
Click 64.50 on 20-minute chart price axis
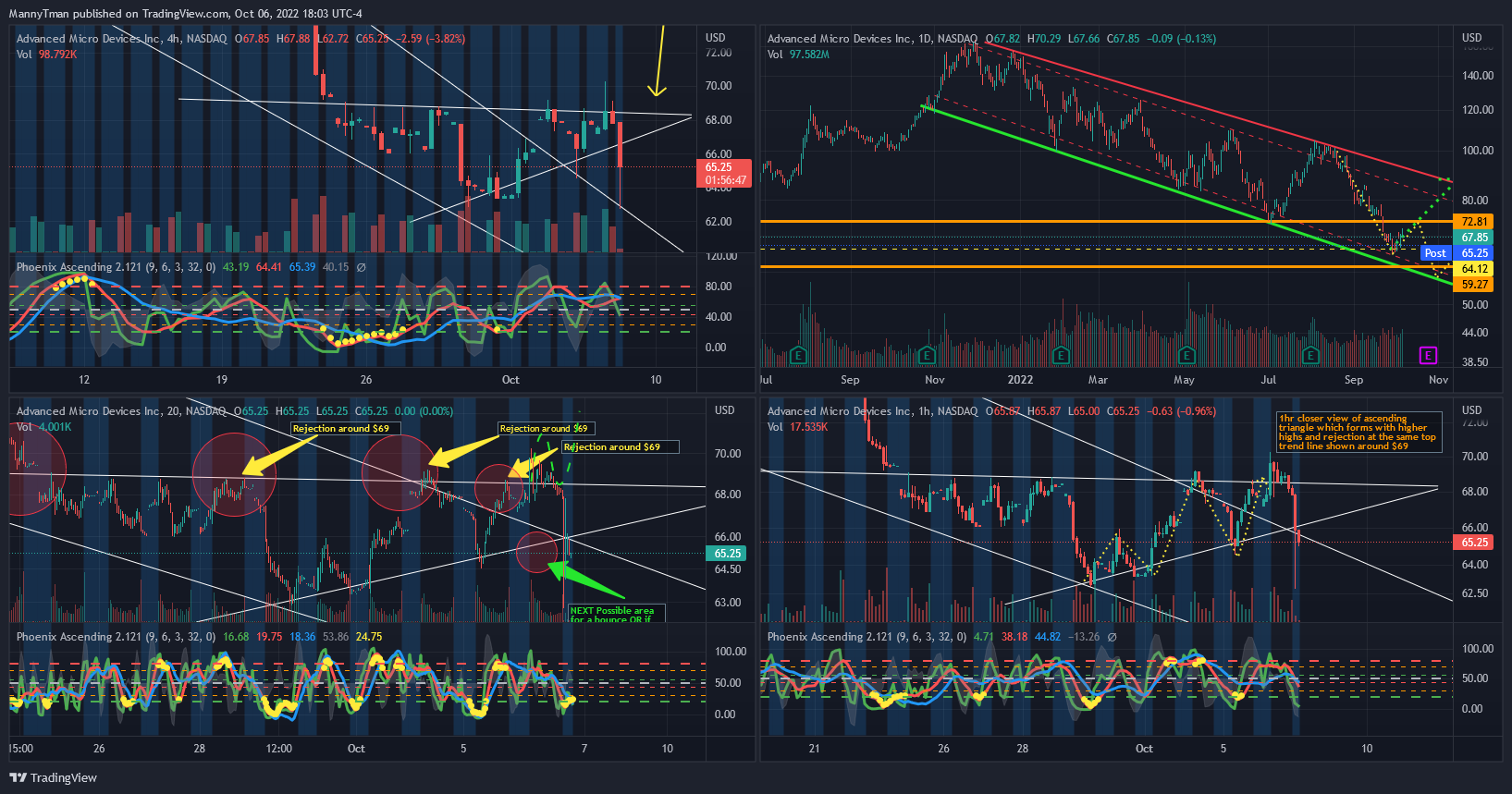(727, 569)
